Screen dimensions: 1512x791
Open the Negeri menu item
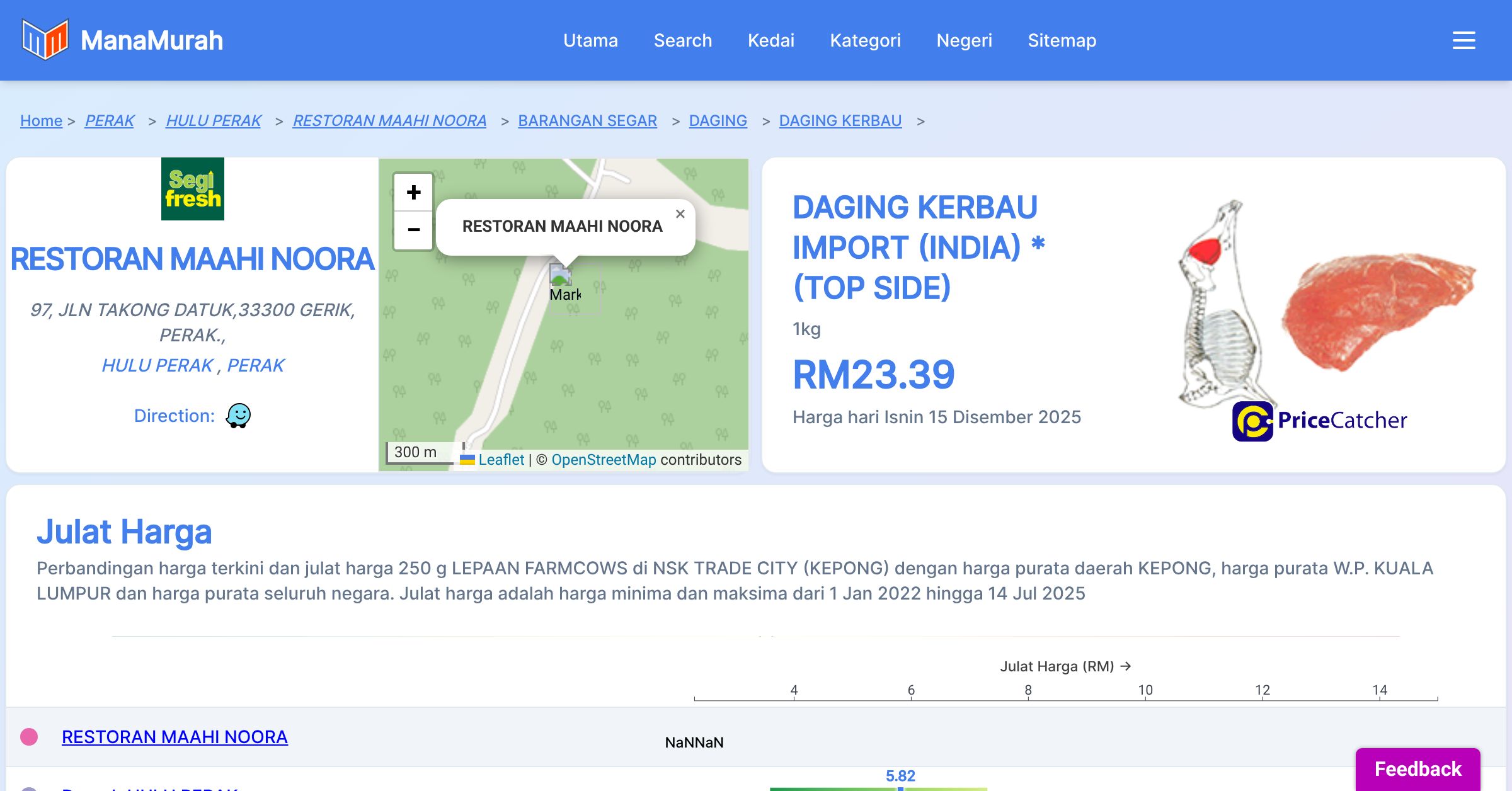click(964, 40)
